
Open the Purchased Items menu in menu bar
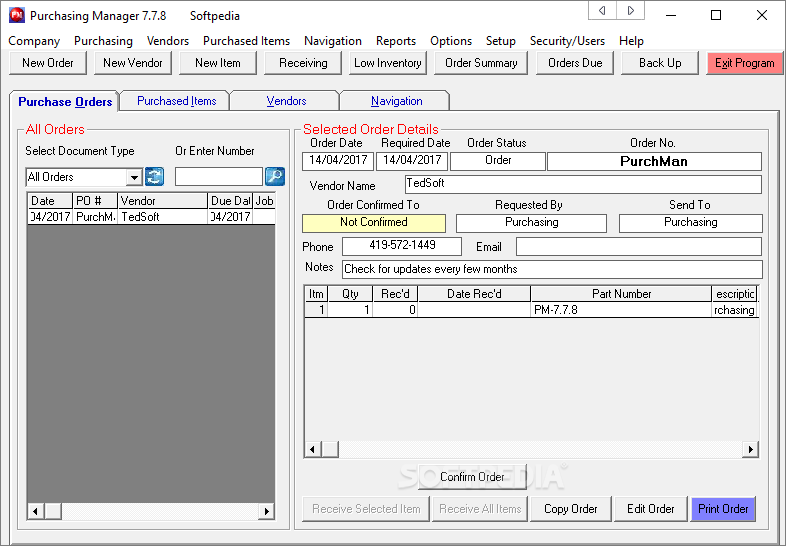tap(247, 41)
